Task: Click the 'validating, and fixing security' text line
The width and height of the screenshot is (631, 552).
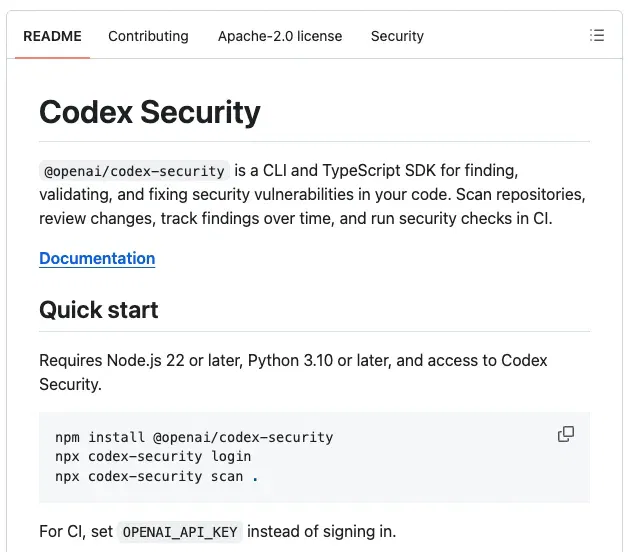Action: coord(312,195)
